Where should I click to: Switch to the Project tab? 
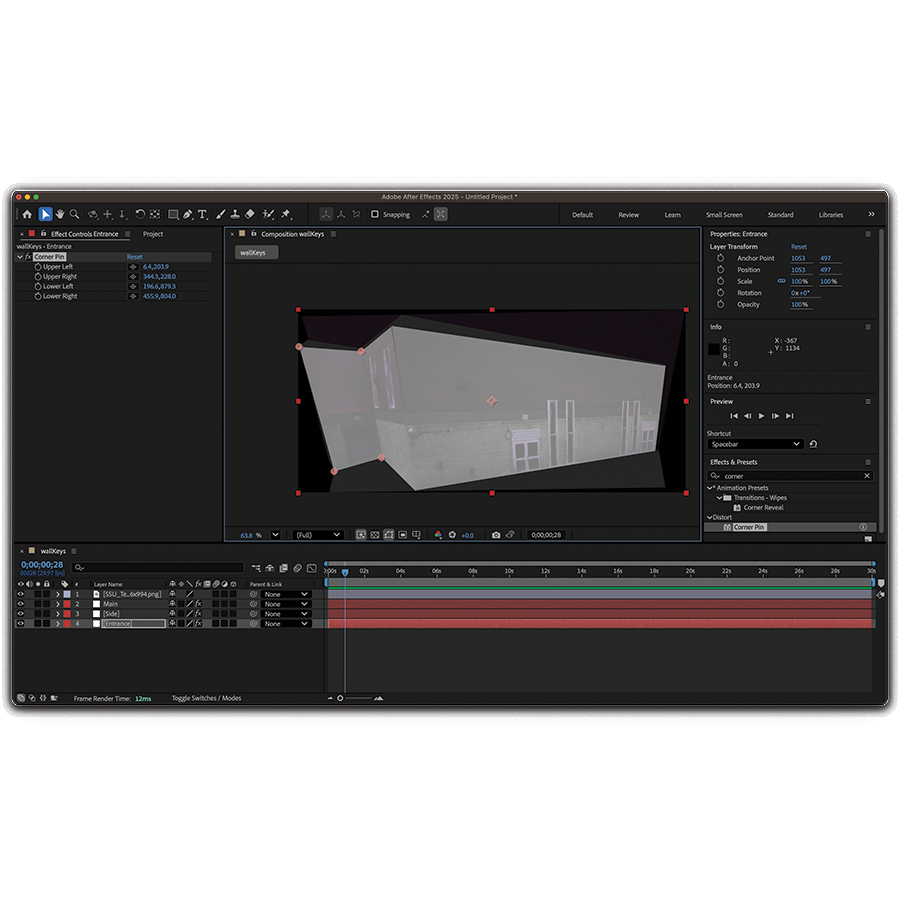[153, 234]
